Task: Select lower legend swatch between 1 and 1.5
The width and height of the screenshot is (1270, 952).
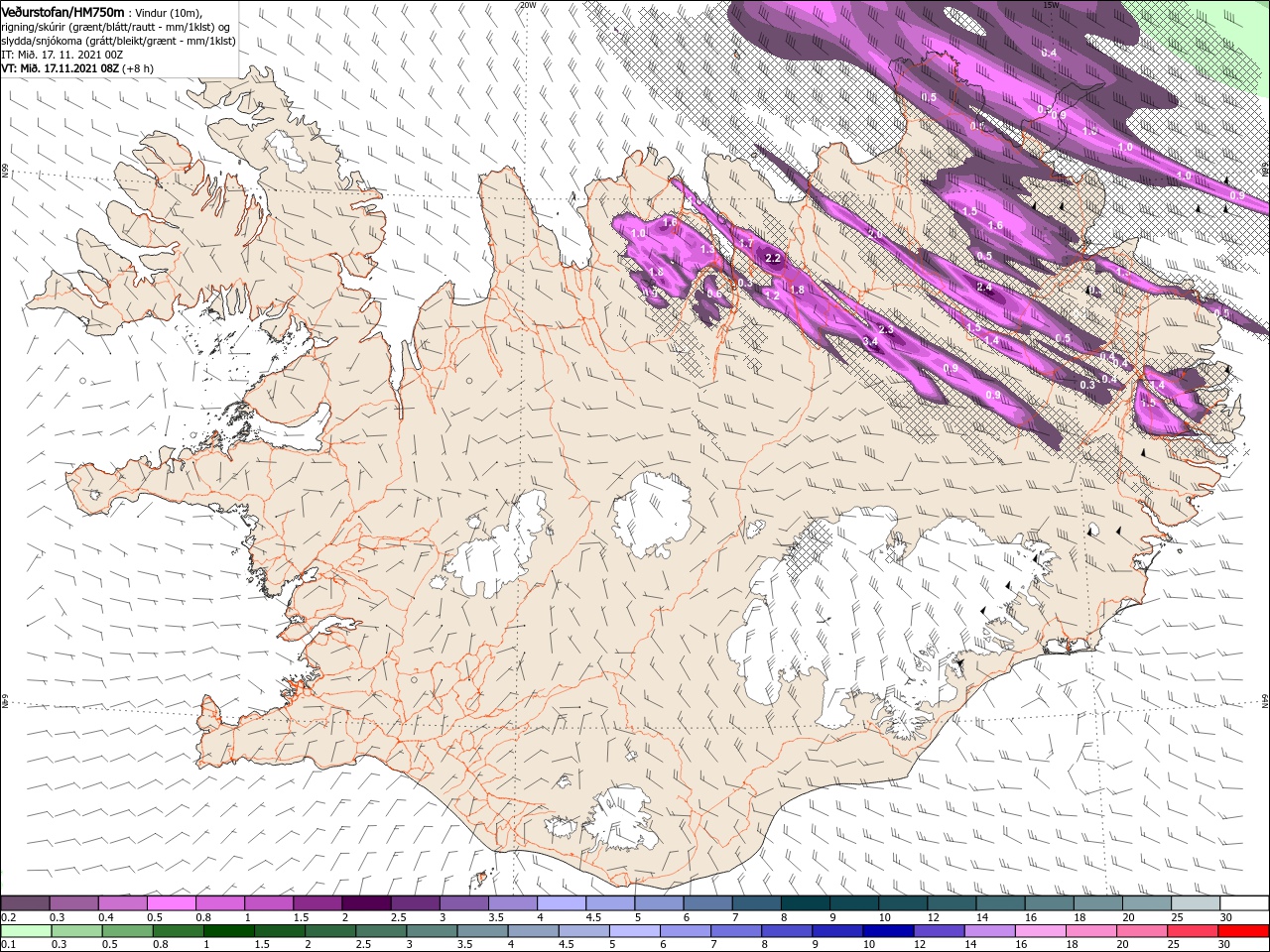Action: click(228, 931)
